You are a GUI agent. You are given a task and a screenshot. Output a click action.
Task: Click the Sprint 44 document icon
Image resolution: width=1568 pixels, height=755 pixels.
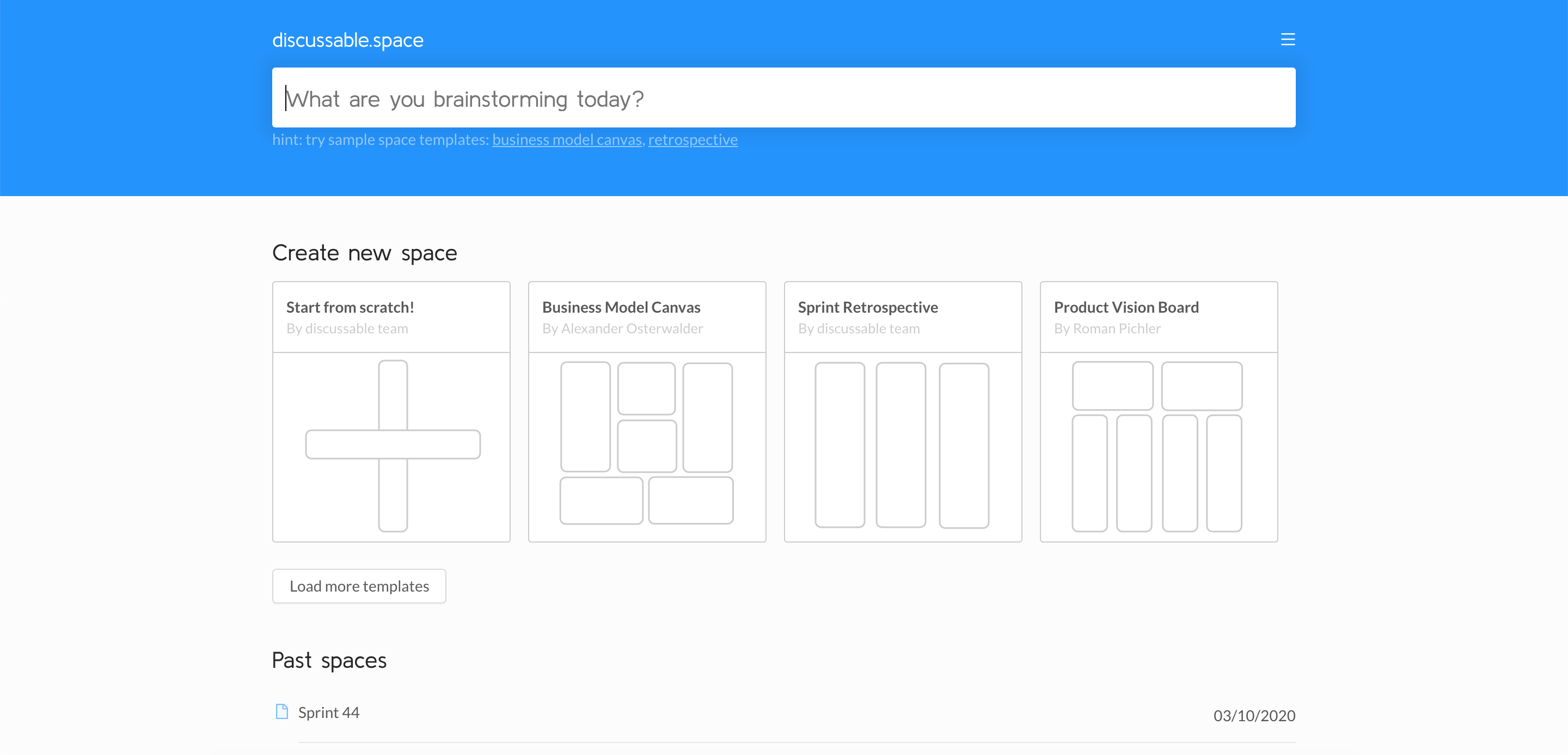pyautogui.click(x=281, y=711)
